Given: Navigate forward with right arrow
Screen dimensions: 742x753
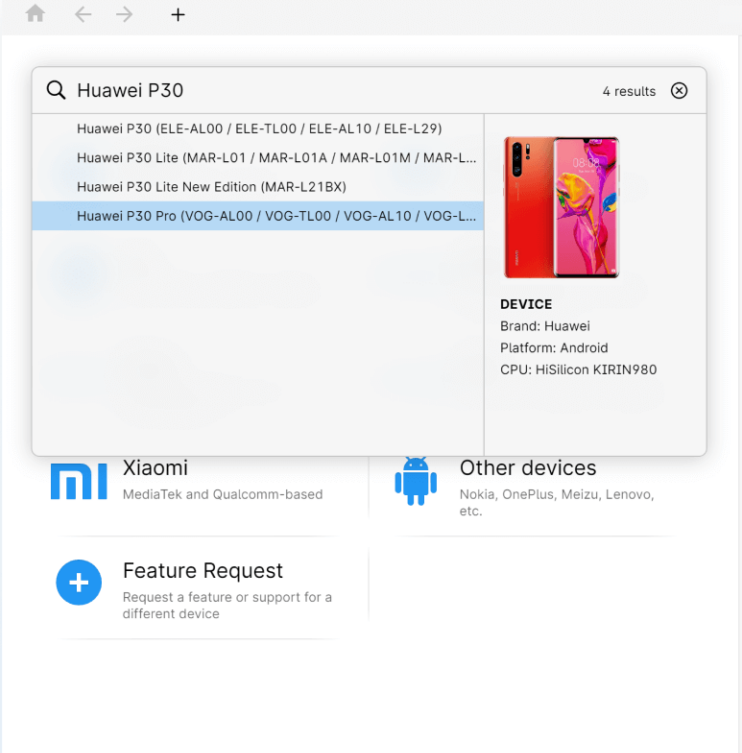Looking at the screenshot, I should click(124, 14).
